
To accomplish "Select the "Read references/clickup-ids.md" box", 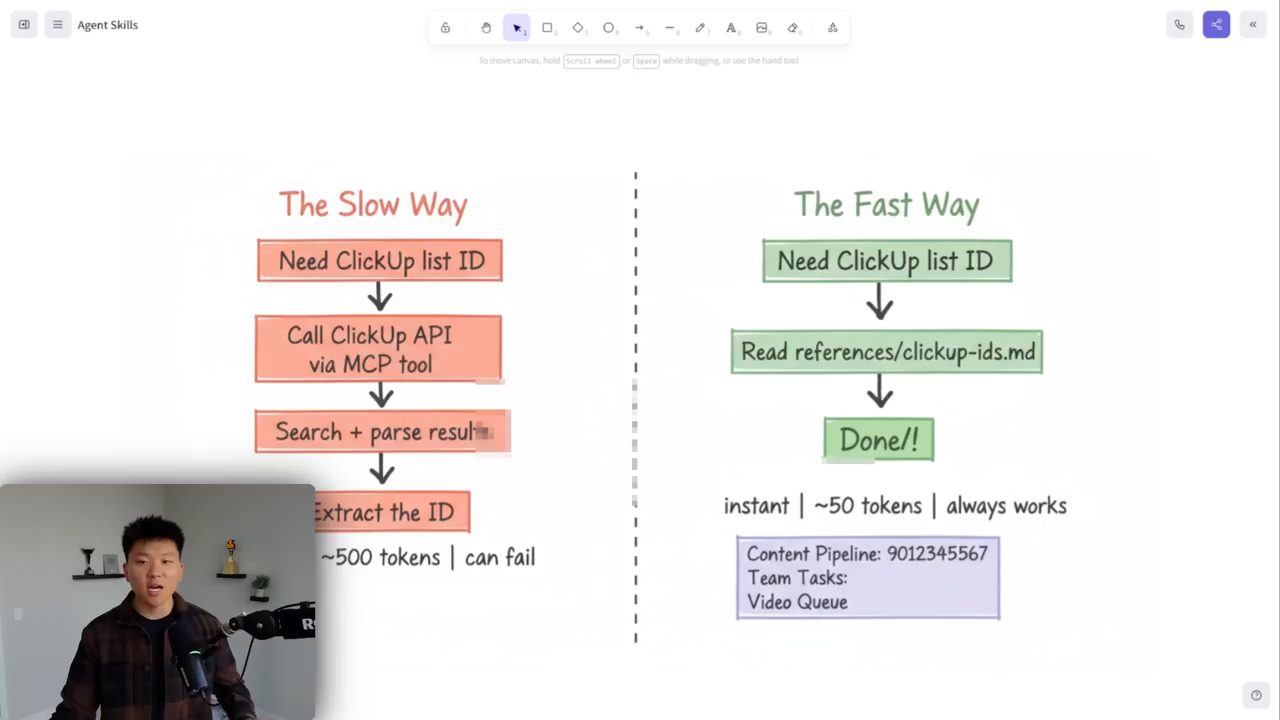I will tap(887, 352).
